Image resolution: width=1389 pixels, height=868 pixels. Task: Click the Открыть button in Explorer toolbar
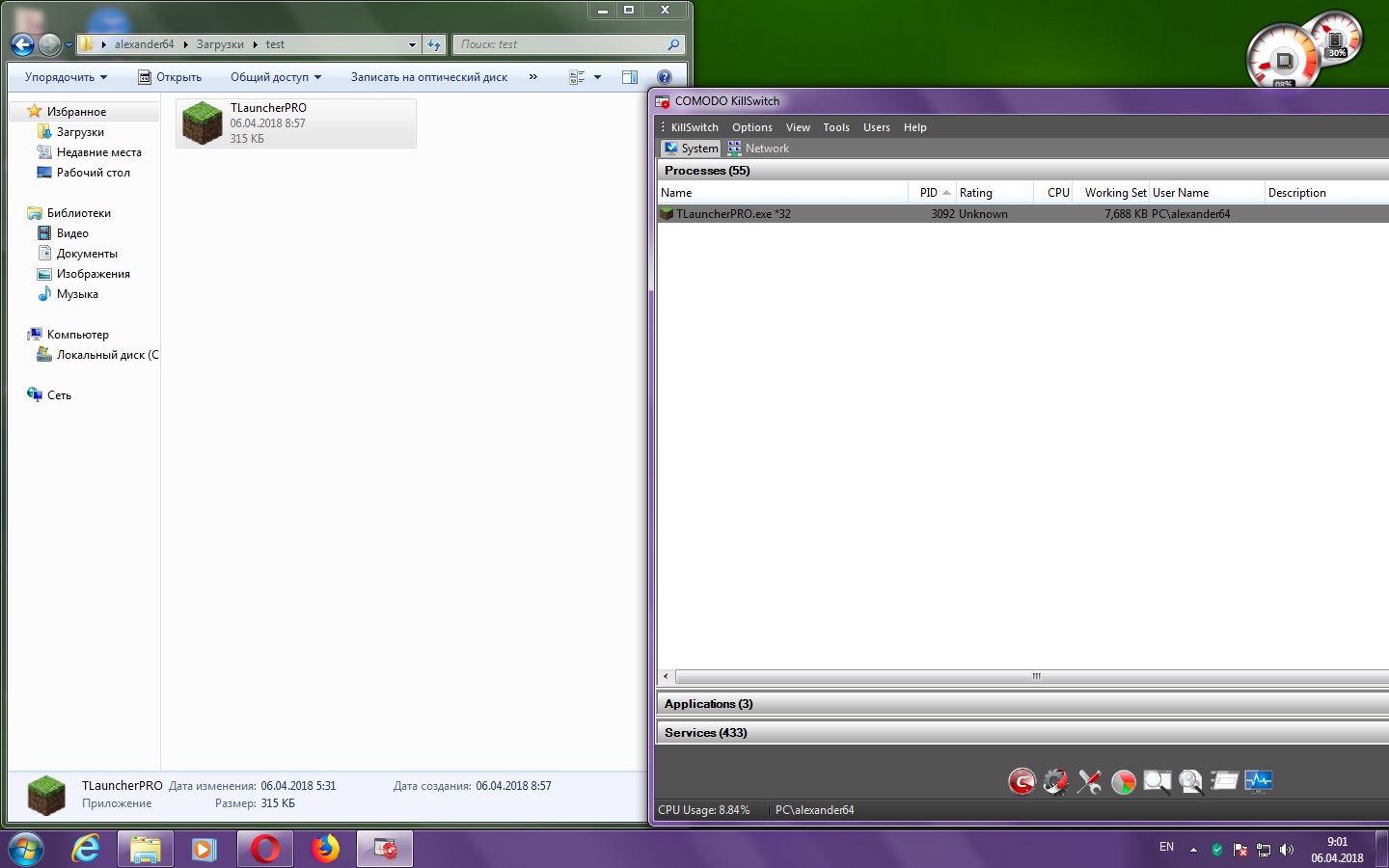(x=170, y=77)
